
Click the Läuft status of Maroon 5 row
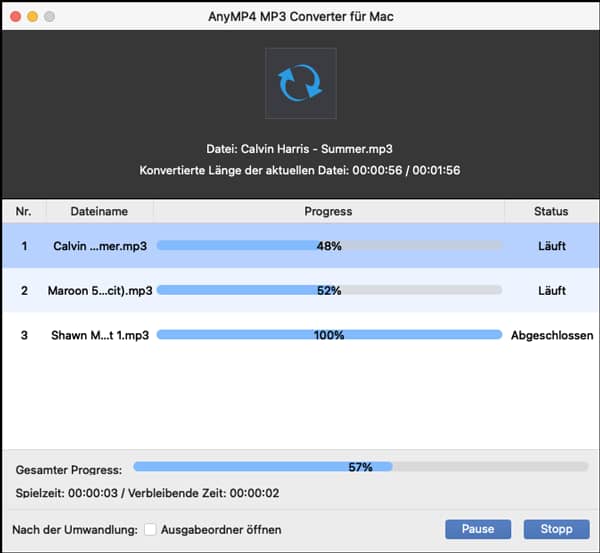pyautogui.click(x=552, y=291)
